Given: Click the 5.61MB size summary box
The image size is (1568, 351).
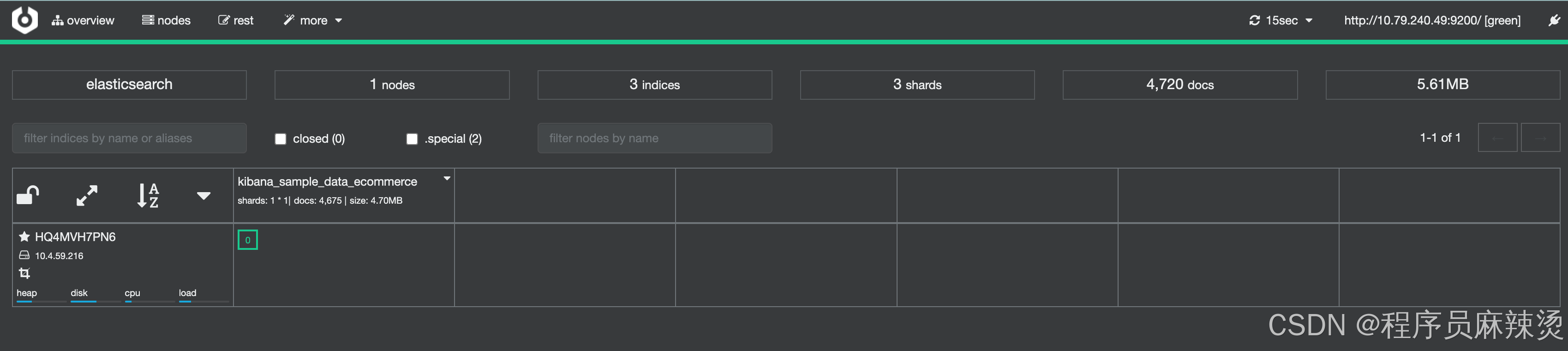Looking at the screenshot, I should (1442, 85).
